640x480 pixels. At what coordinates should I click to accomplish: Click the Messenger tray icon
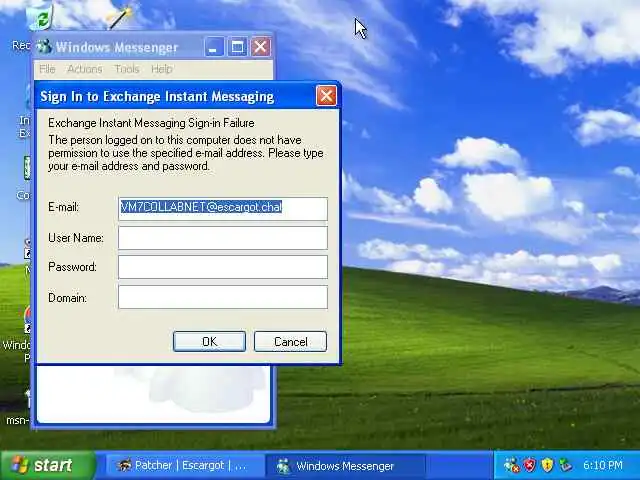(511, 465)
